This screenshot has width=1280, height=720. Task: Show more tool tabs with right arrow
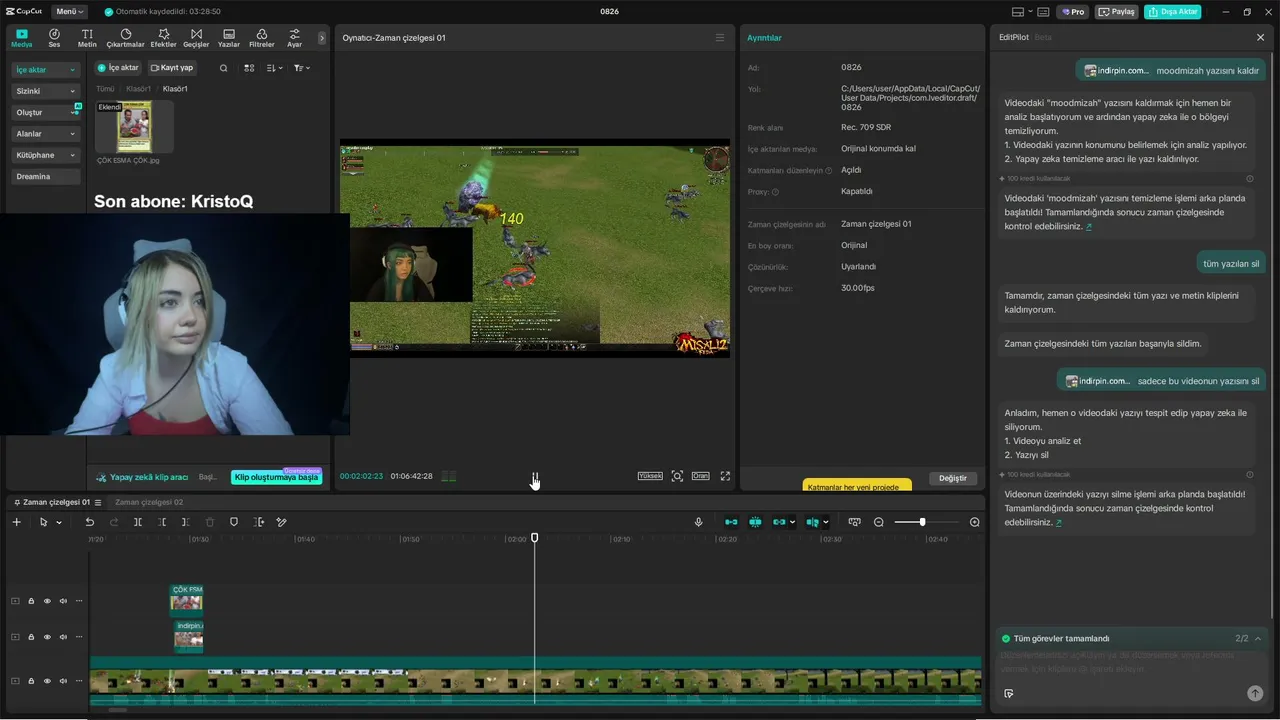(x=322, y=38)
